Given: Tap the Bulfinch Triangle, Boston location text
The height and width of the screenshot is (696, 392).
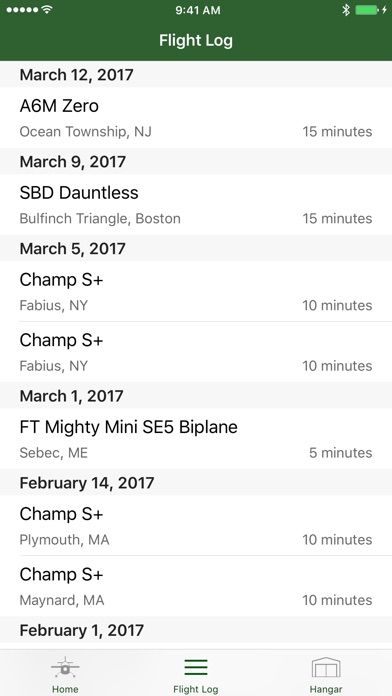Looking at the screenshot, I should 100,219.
